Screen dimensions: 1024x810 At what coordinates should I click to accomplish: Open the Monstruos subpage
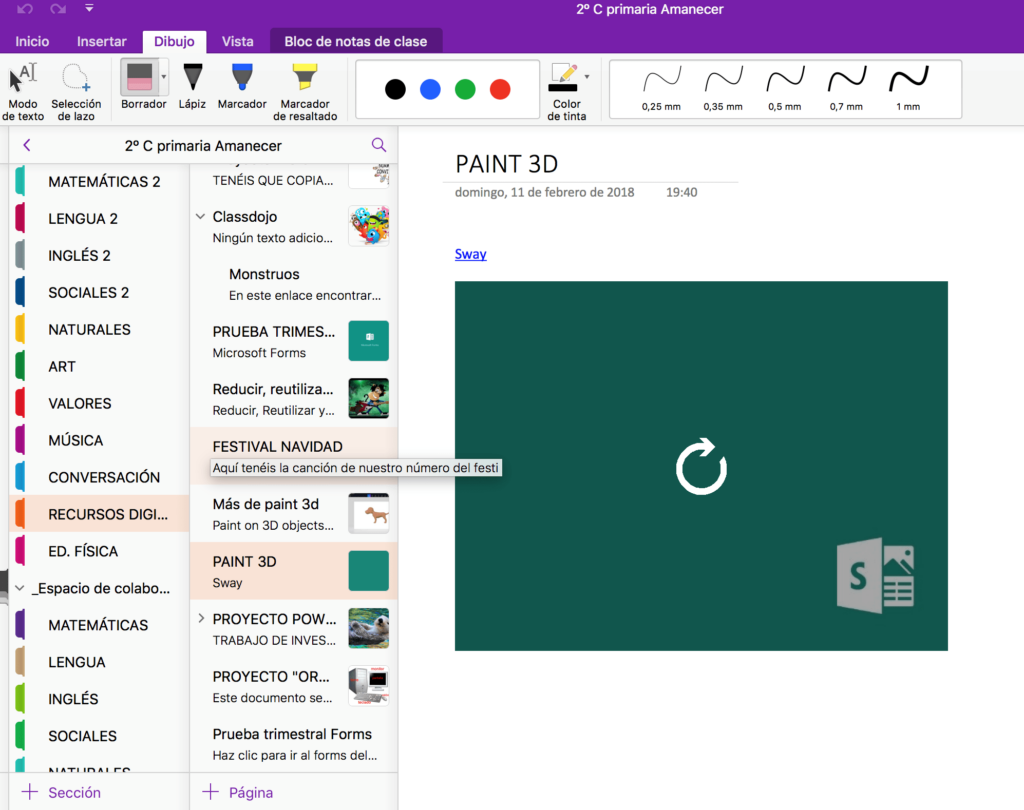click(x=294, y=284)
